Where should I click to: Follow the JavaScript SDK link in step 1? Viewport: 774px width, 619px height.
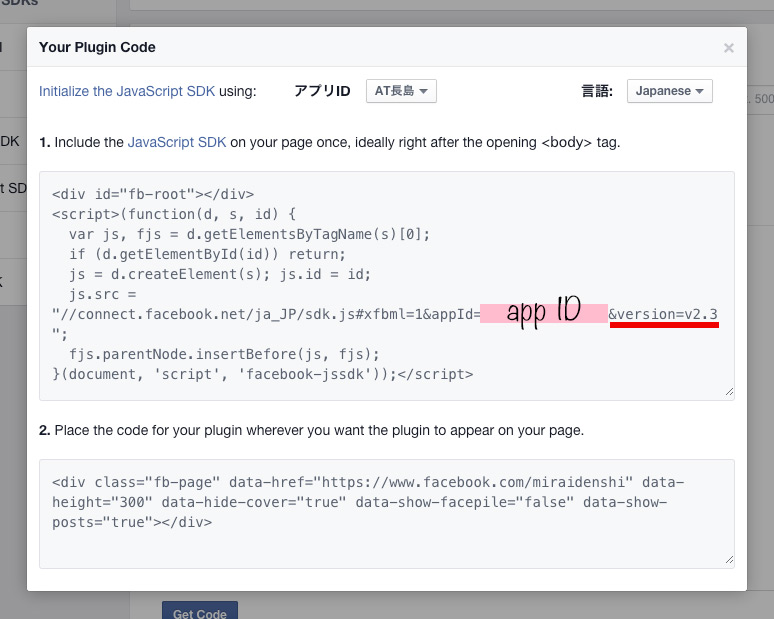coord(176,143)
